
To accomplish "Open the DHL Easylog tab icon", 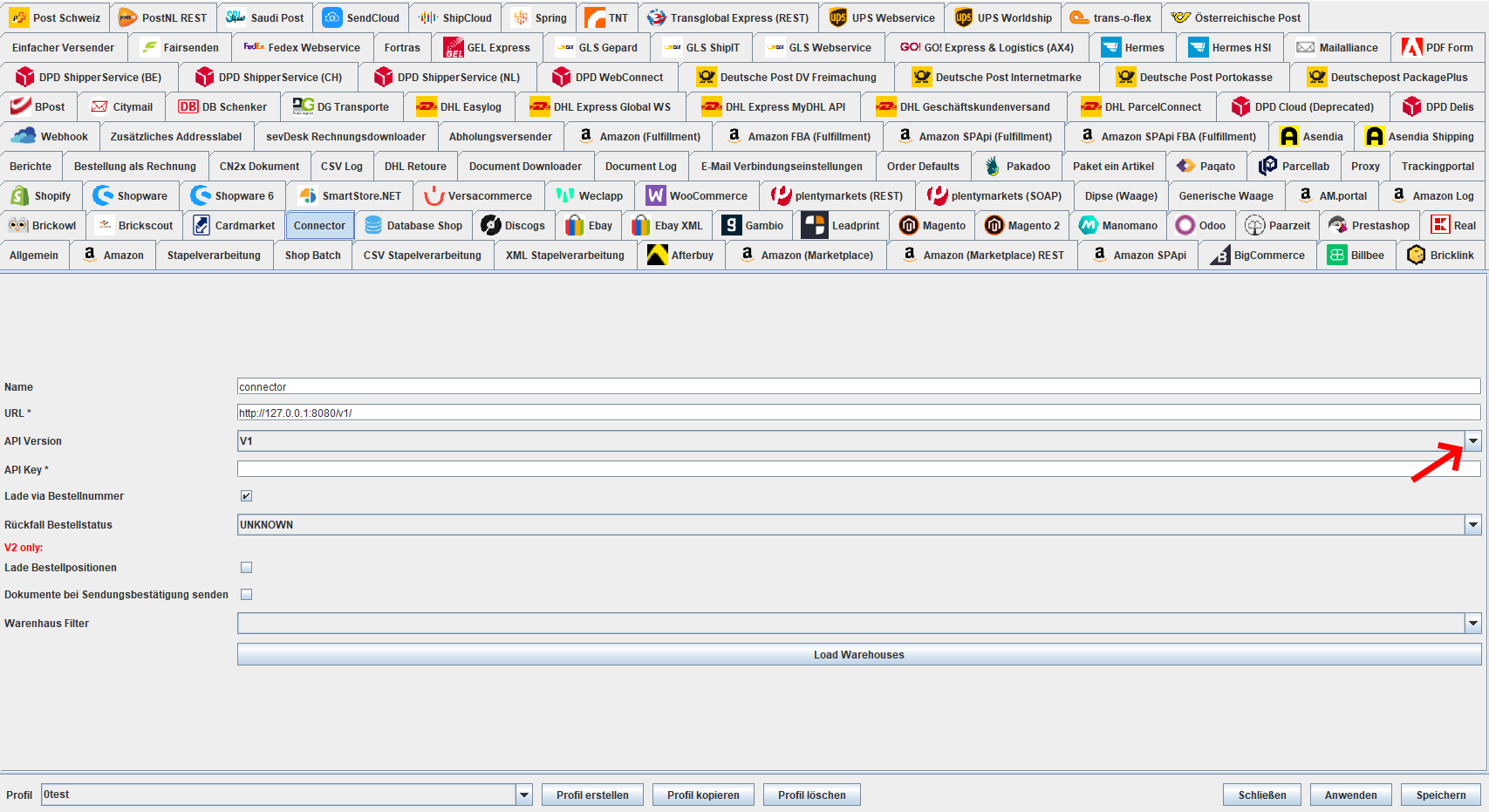I will pyautogui.click(x=427, y=106).
